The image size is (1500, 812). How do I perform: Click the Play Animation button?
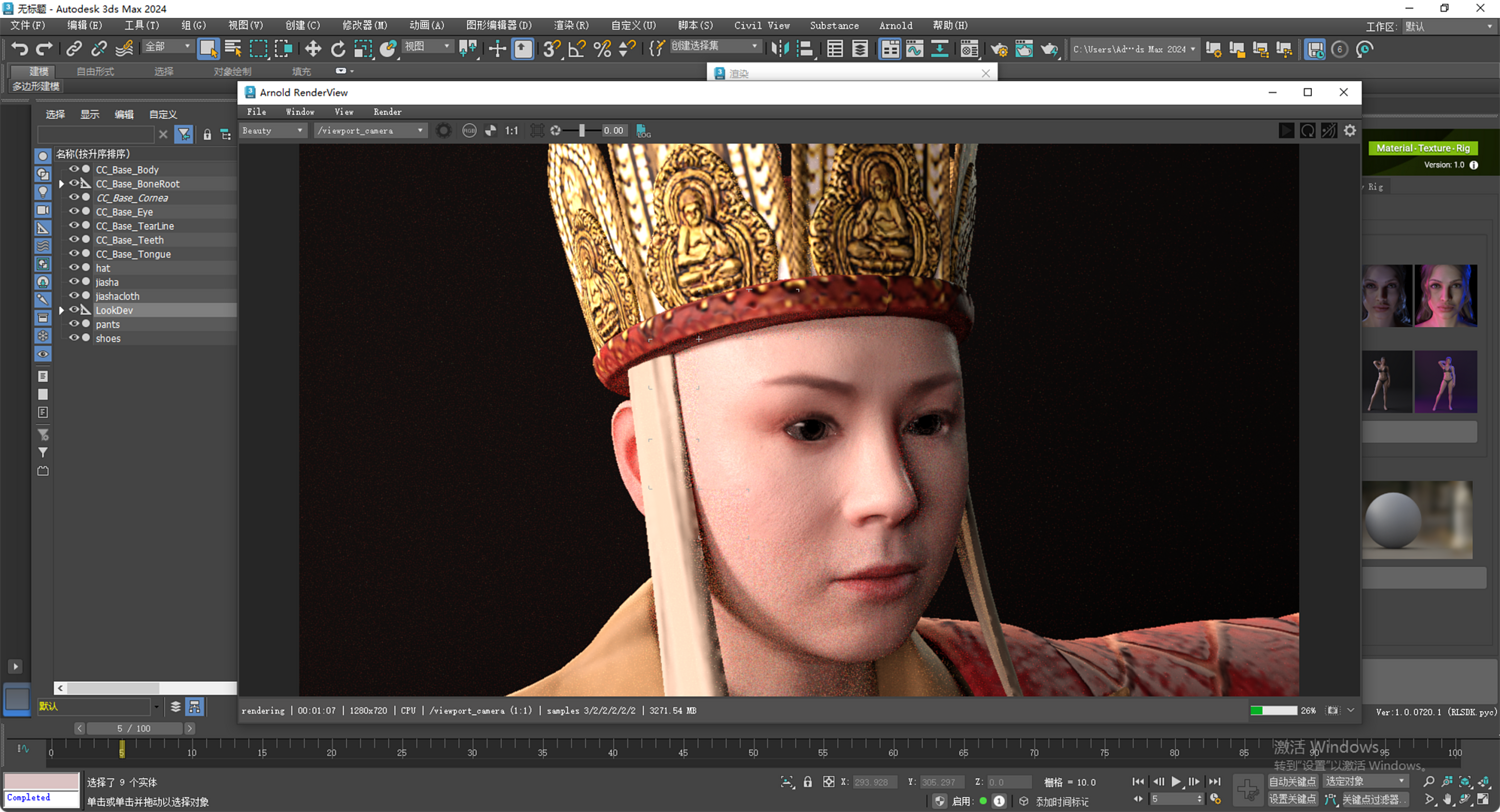click(x=1176, y=781)
